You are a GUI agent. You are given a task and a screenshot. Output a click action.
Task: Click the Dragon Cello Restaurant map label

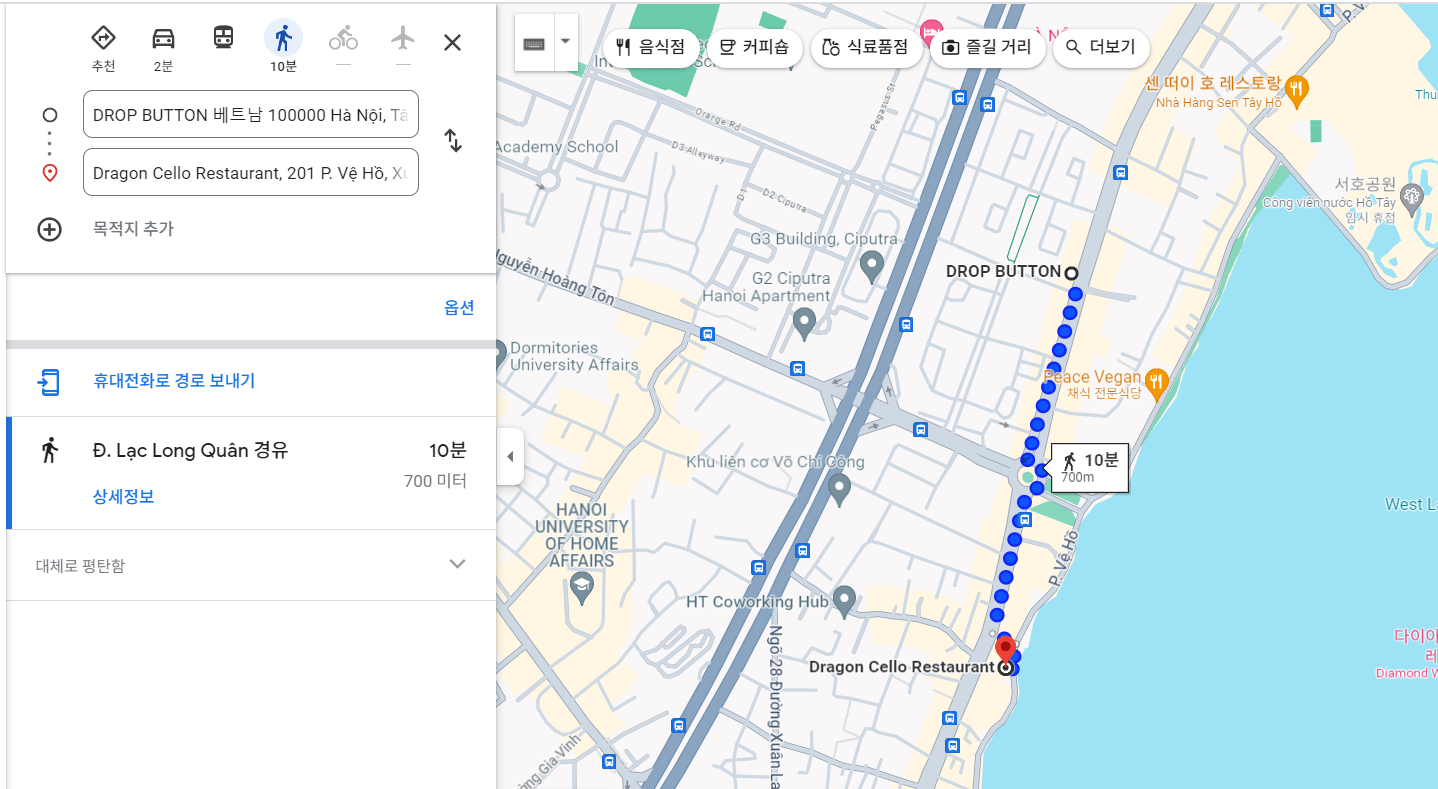coord(902,667)
